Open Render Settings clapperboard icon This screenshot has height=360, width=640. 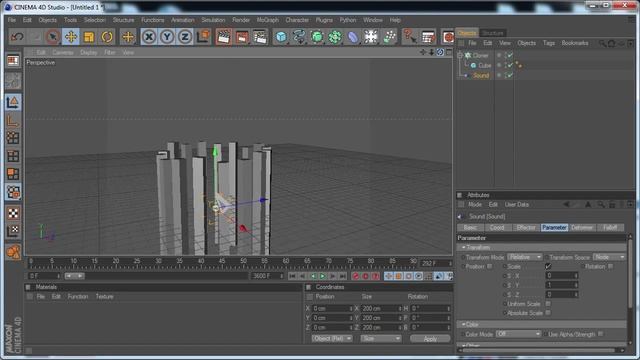point(260,37)
